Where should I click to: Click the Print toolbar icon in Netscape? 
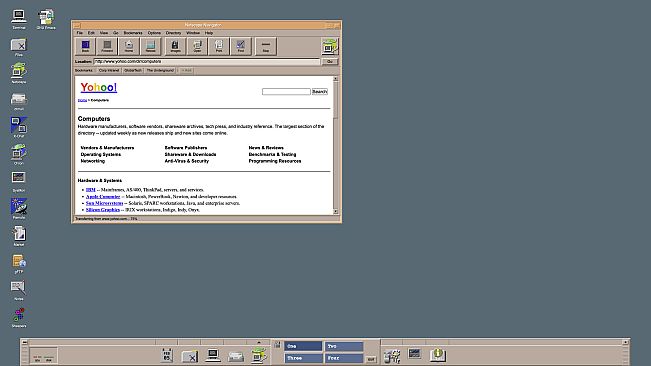pyautogui.click(x=219, y=46)
